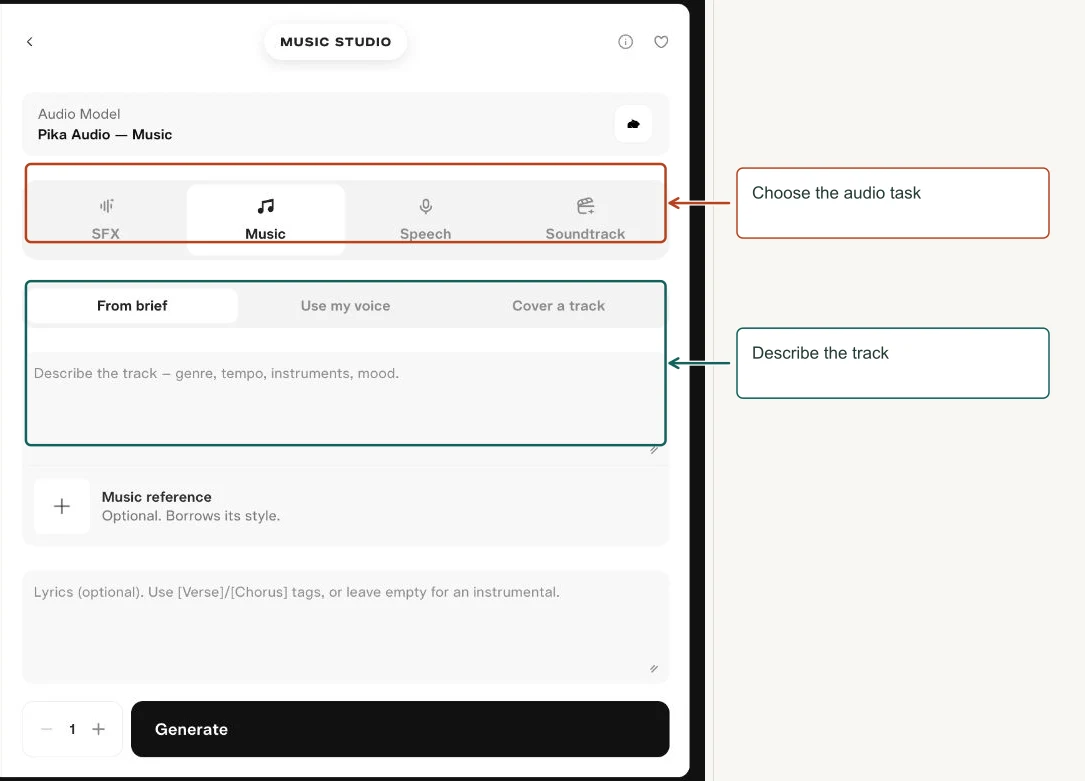This screenshot has width=1085, height=781.
Task: Click the Audio Model label
Action: click(79, 114)
